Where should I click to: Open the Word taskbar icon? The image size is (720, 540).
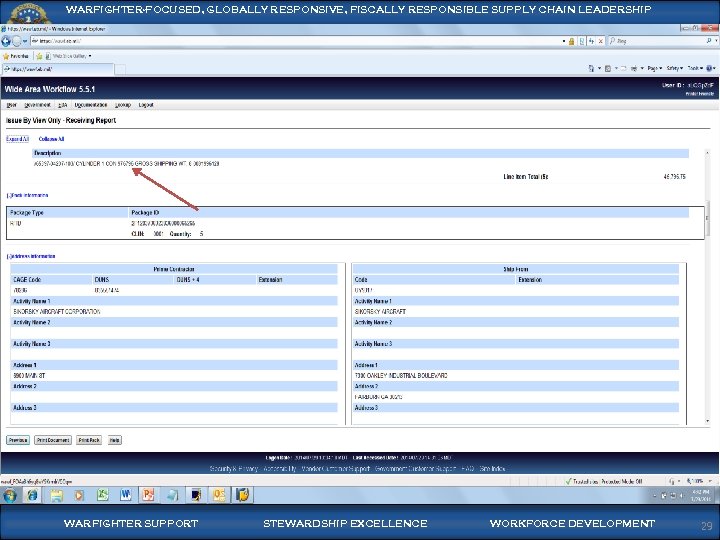pos(125,495)
